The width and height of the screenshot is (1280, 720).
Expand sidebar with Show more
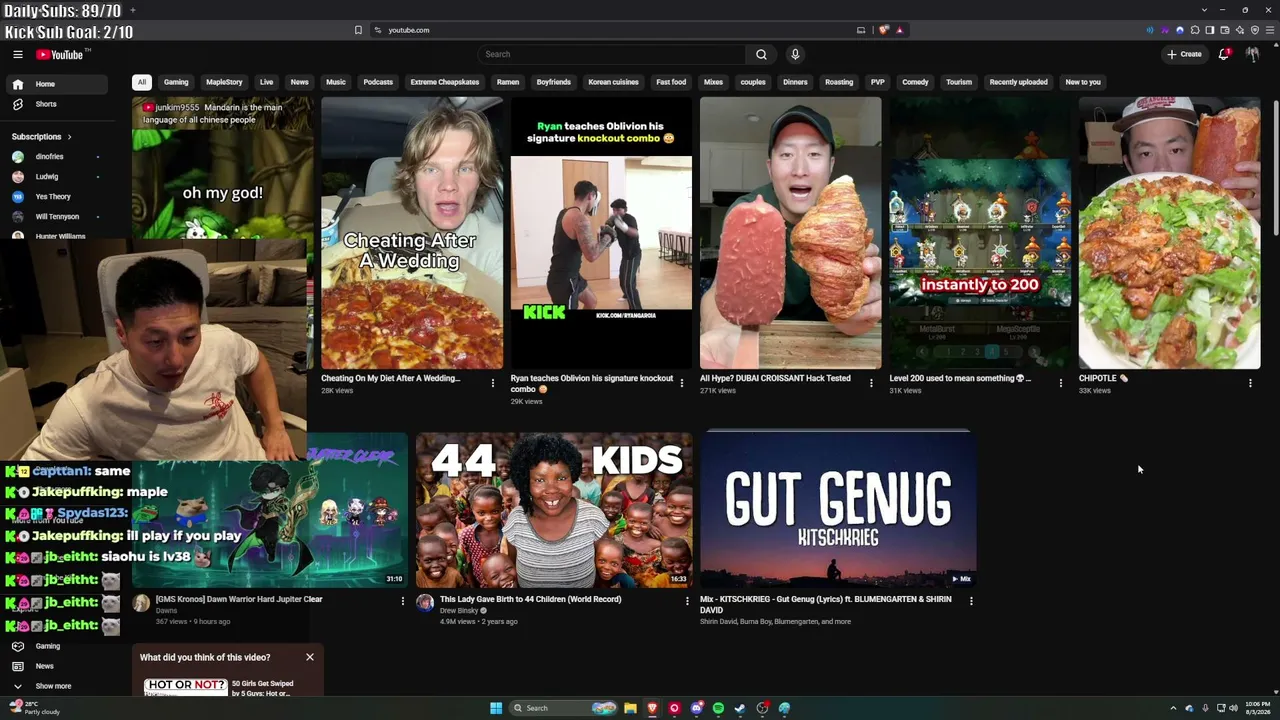pyautogui.click(x=58, y=686)
